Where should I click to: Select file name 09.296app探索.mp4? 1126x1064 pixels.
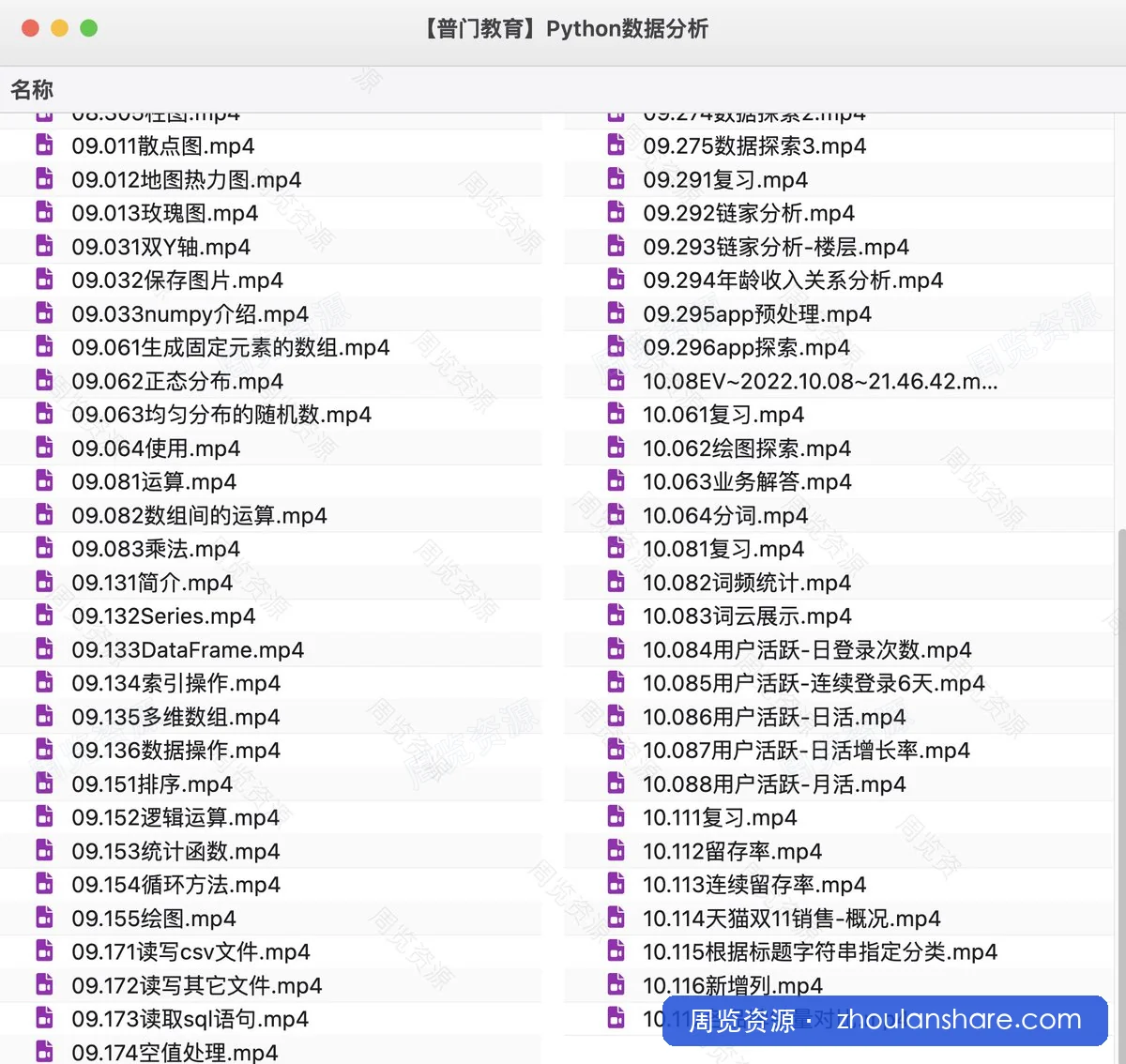pos(747,347)
